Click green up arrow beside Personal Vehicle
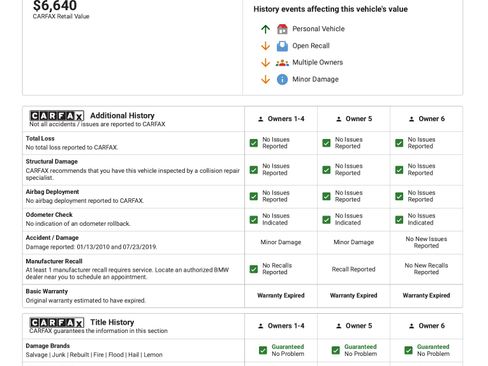 pyautogui.click(x=265, y=29)
